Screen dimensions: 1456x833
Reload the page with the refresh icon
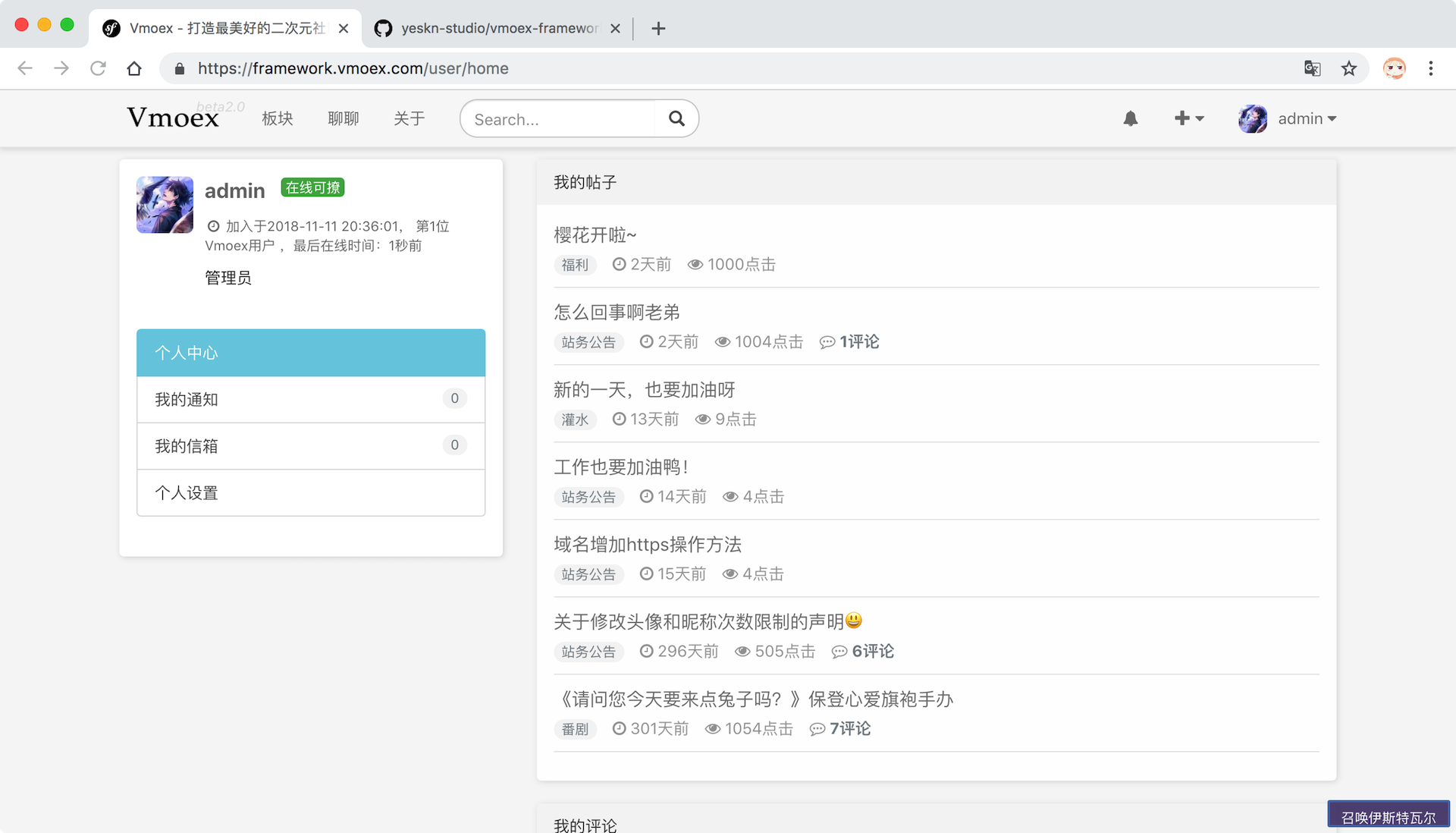98,68
